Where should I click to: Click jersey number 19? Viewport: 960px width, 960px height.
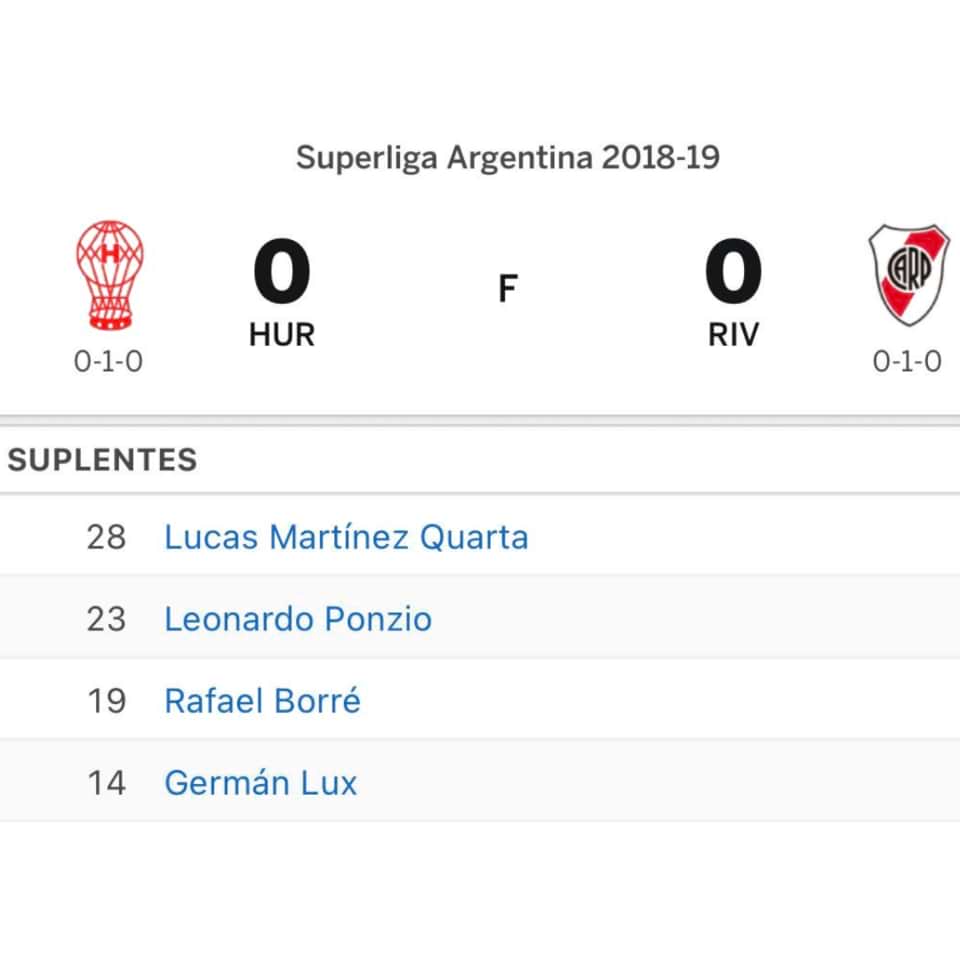[106, 701]
